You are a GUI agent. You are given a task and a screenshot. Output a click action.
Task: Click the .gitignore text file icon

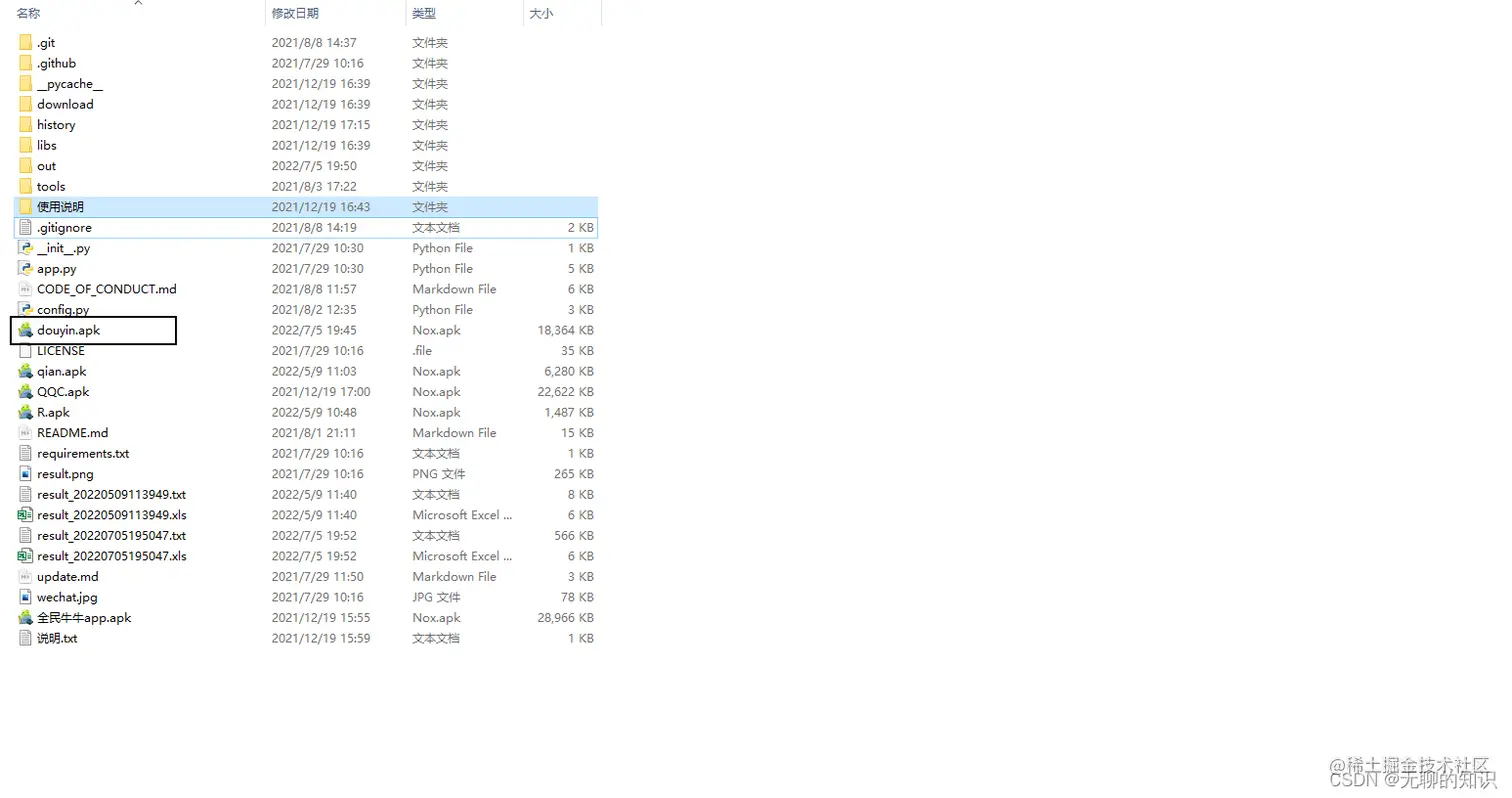[26, 227]
